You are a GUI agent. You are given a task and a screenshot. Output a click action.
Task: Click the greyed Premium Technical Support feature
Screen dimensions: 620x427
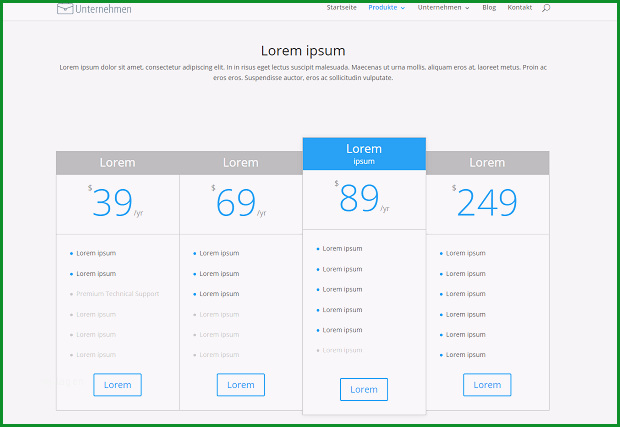[117, 294]
